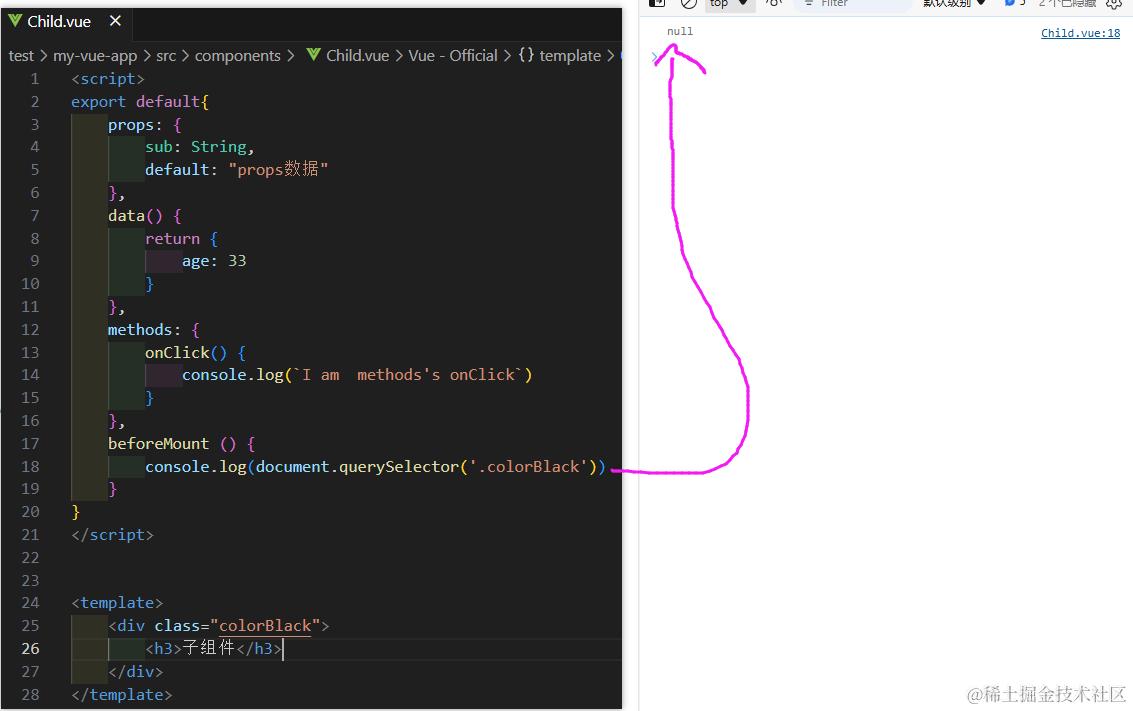The image size is (1133, 711).
Task: Open the 'Child.vue' breadcrumb file entry
Action: (357, 56)
